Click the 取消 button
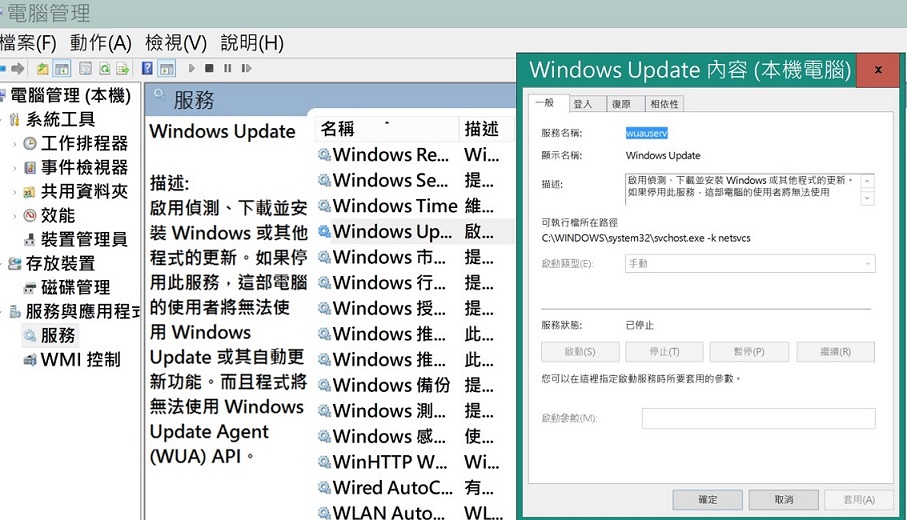This screenshot has height=520, width=907. [x=784, y=499]
